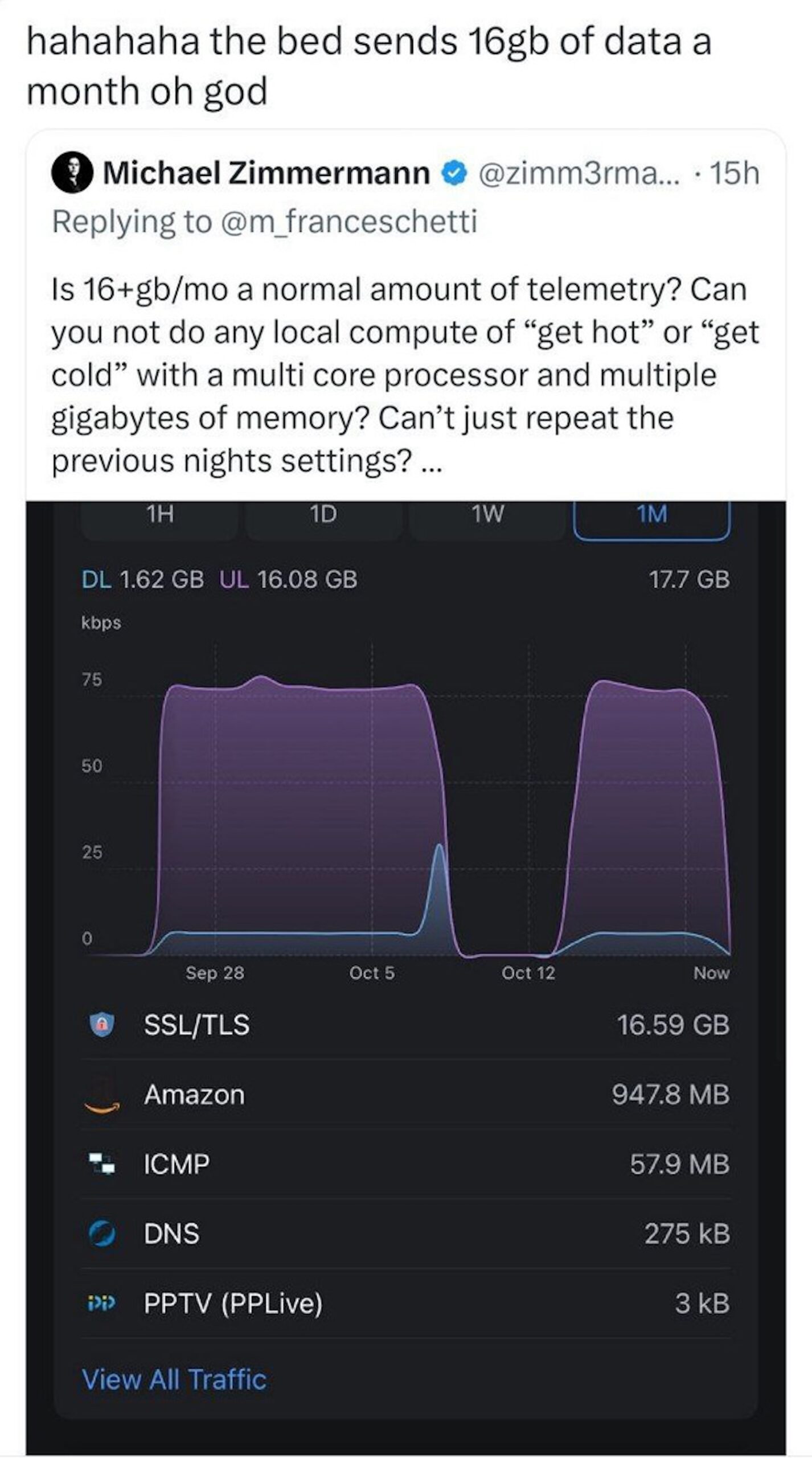Viewport: 812px width, 1458px height.
Task: Switch to the 1D time range
Action: 323,515
